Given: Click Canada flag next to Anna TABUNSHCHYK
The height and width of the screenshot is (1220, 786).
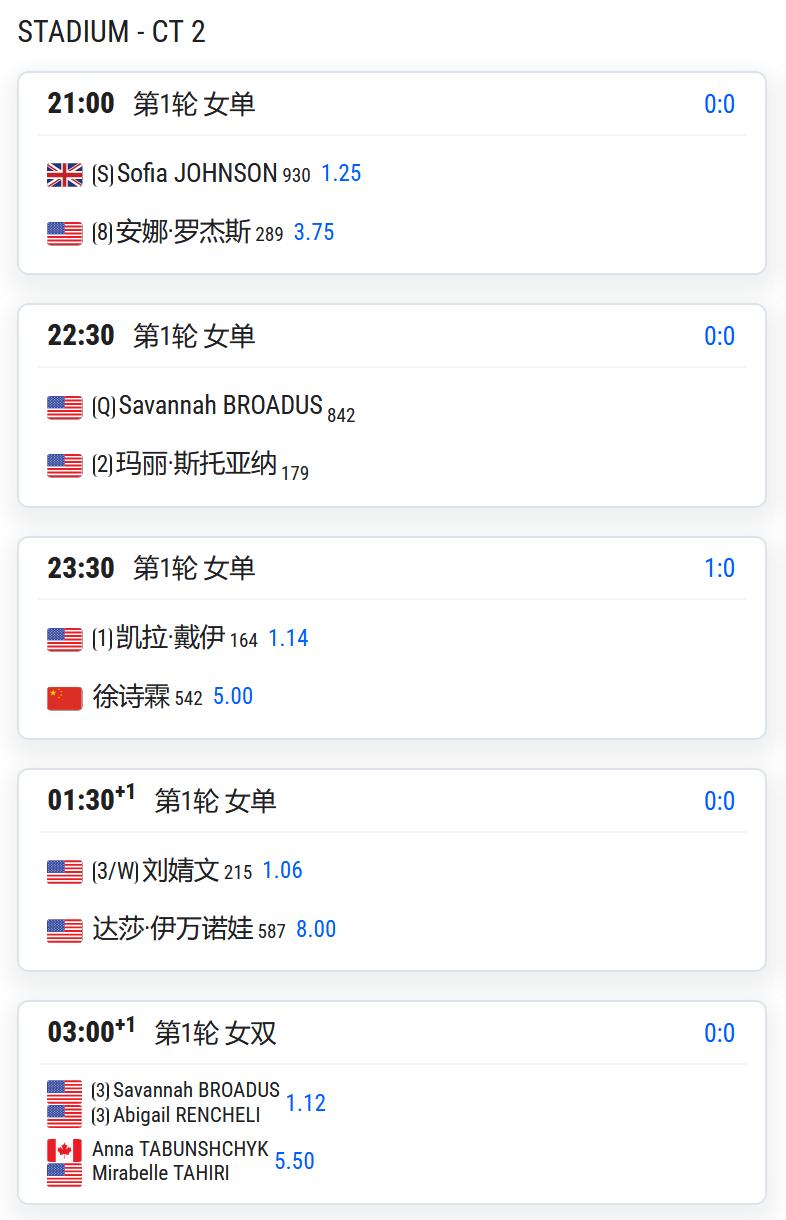Looking at the screenshot, I should pos(65,1151).
